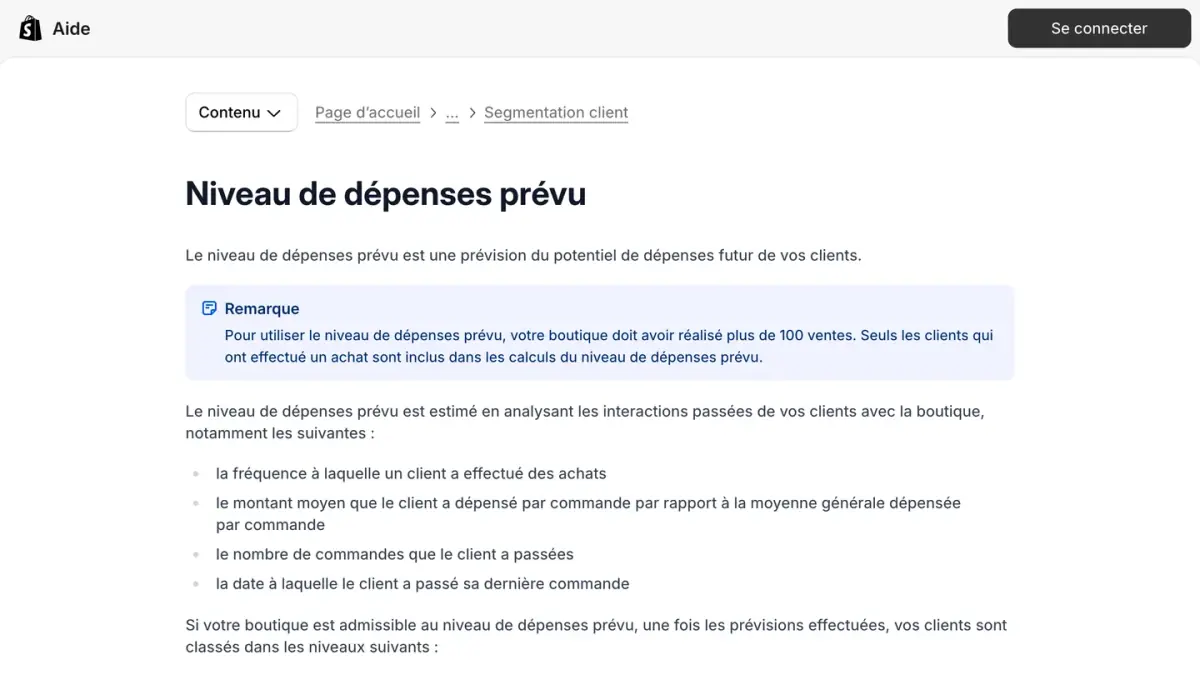
Task: Click the Se connecter button
Action: [x=1099, y=28]
